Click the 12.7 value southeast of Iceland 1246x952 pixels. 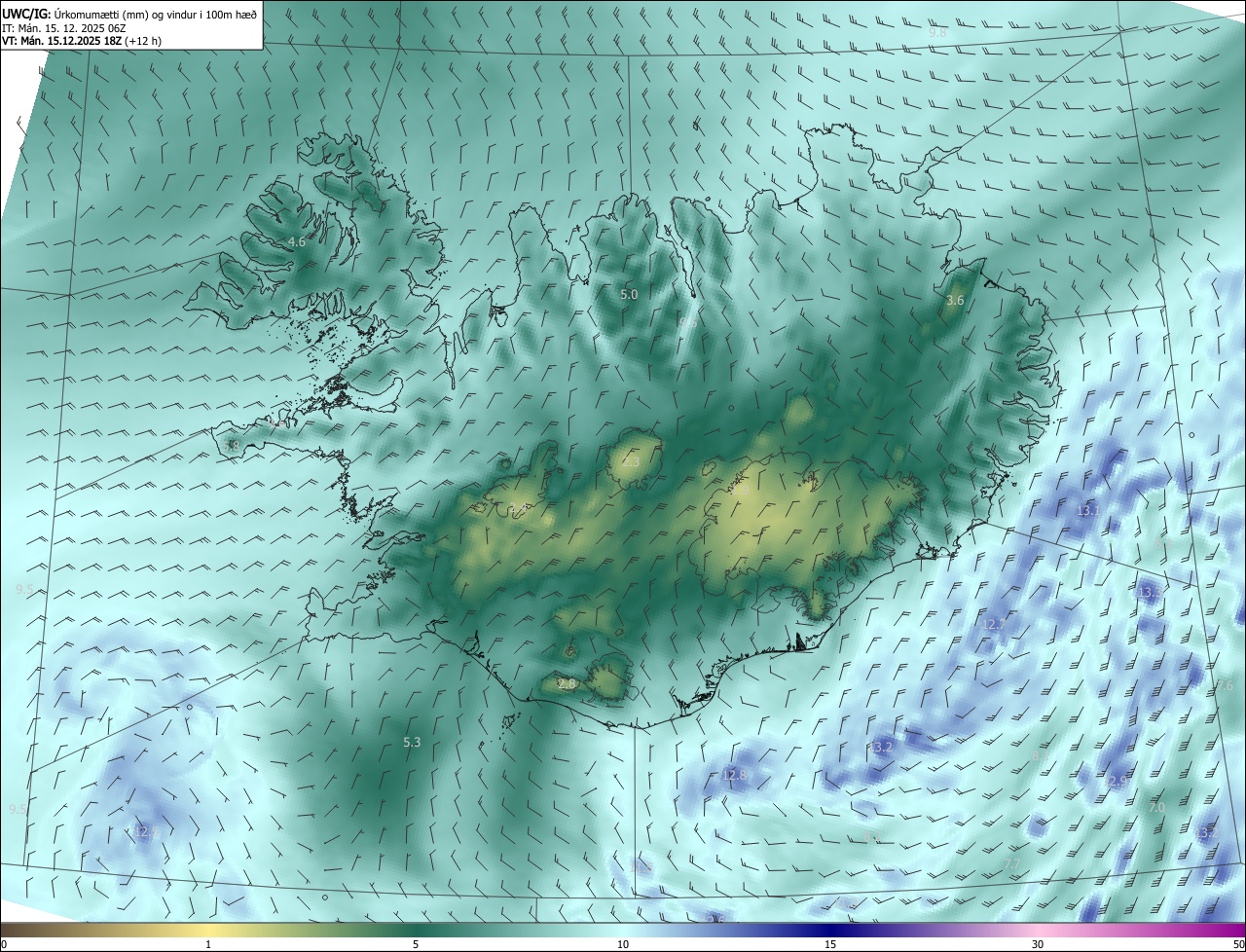[993, 625]
